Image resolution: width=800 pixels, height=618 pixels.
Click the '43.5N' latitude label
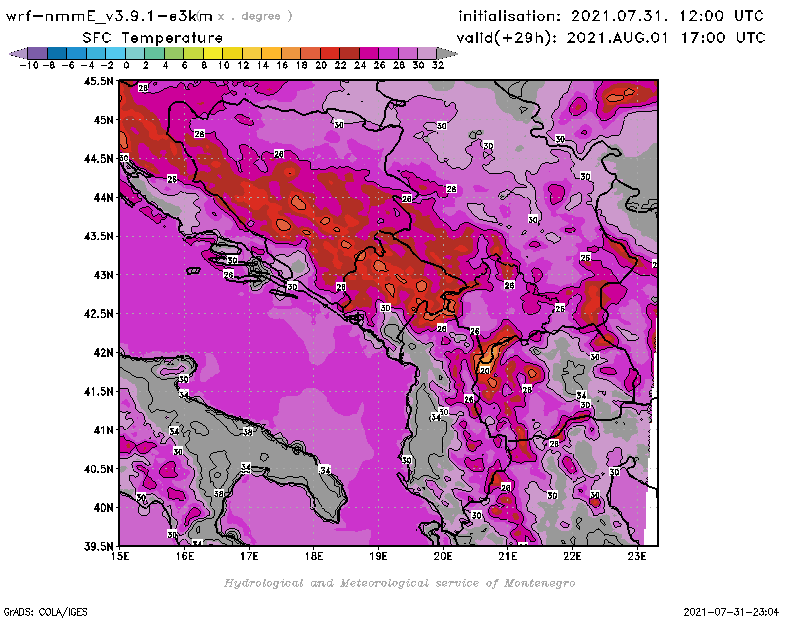[98, 236]
